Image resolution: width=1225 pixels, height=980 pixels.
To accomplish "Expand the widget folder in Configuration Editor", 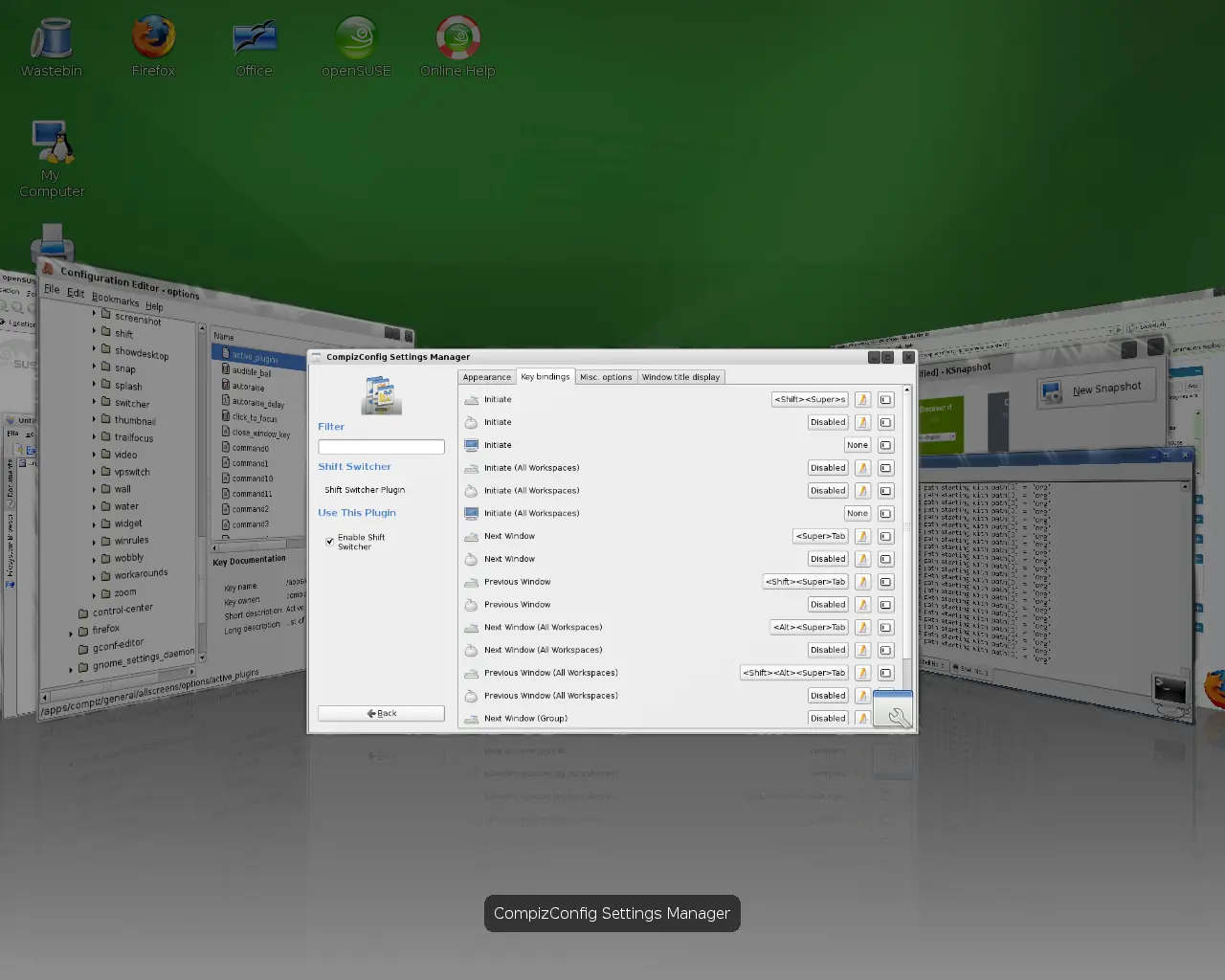I will pyautogui.click(x=95, y=523).
